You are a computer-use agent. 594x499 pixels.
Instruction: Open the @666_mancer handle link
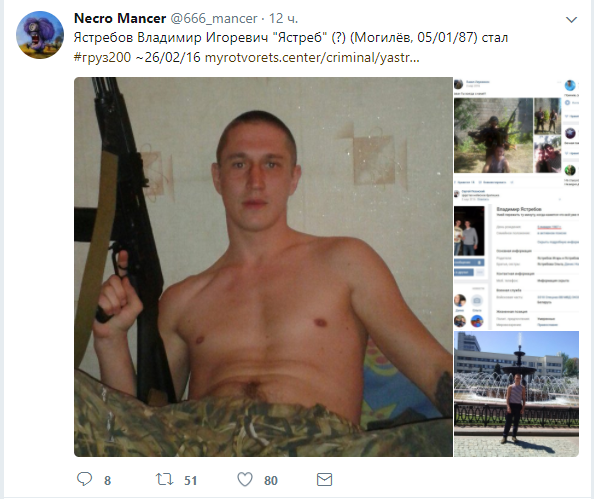click(214, 18)
